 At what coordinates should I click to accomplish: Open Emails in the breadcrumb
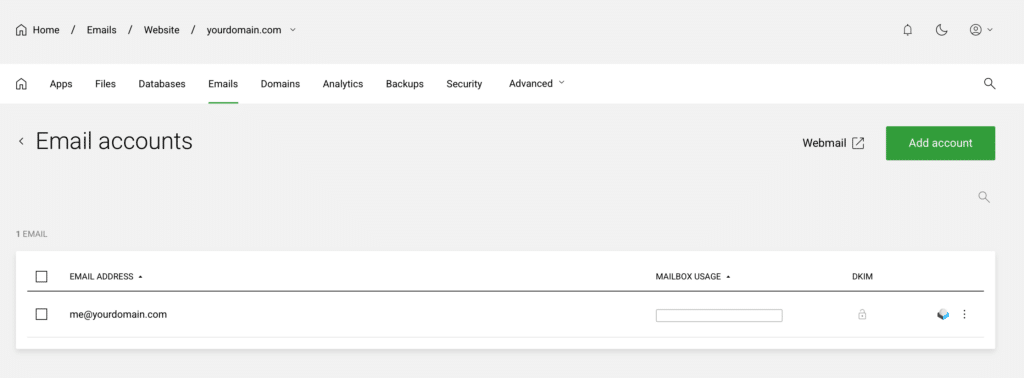[x=101, y=30]
